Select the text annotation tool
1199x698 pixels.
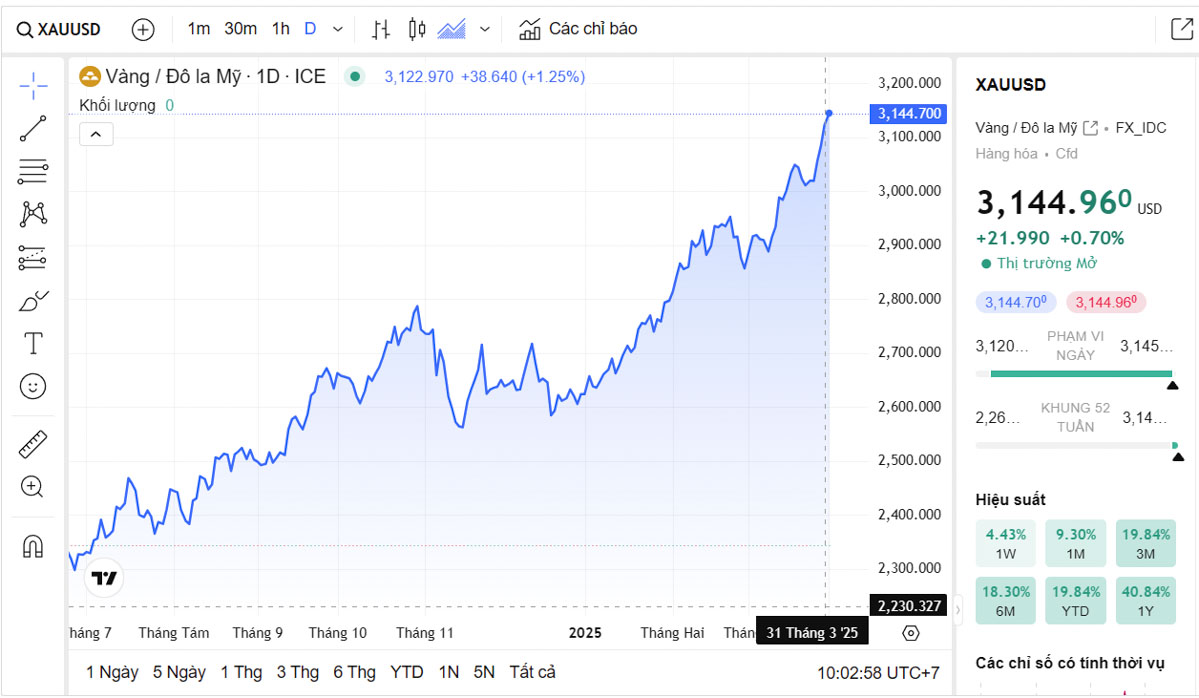pos(33,344)
